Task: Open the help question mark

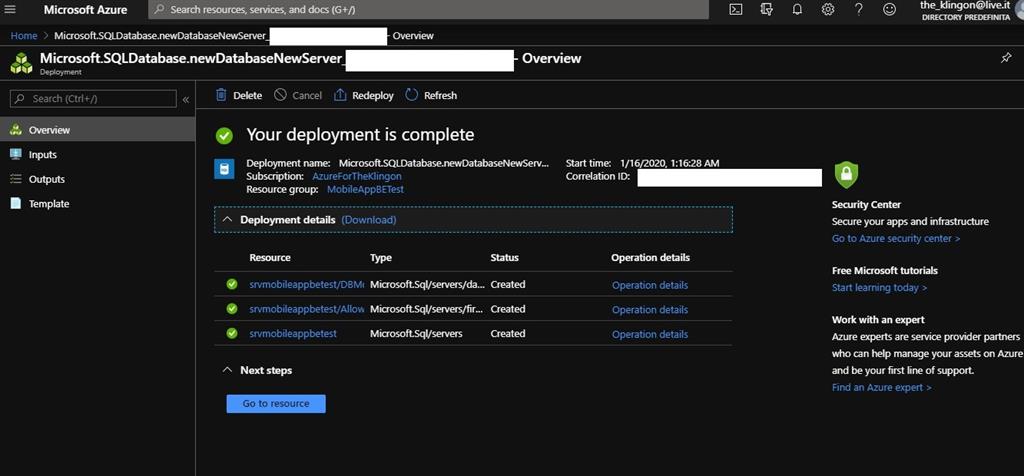Action: point(859,10)
